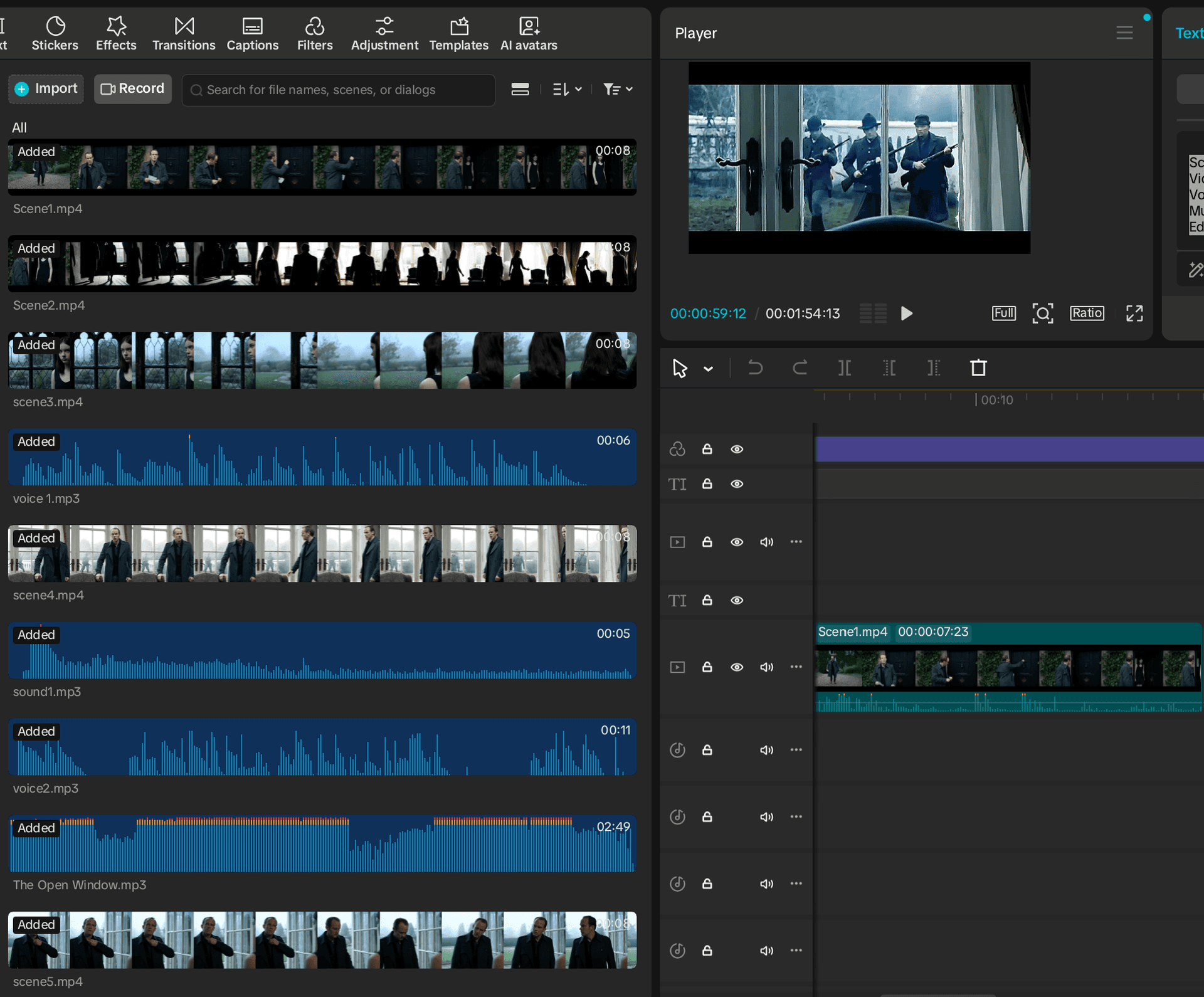Hide the effects track
Viewport: 1204px width, 997px height.
(x=737, y=449)
